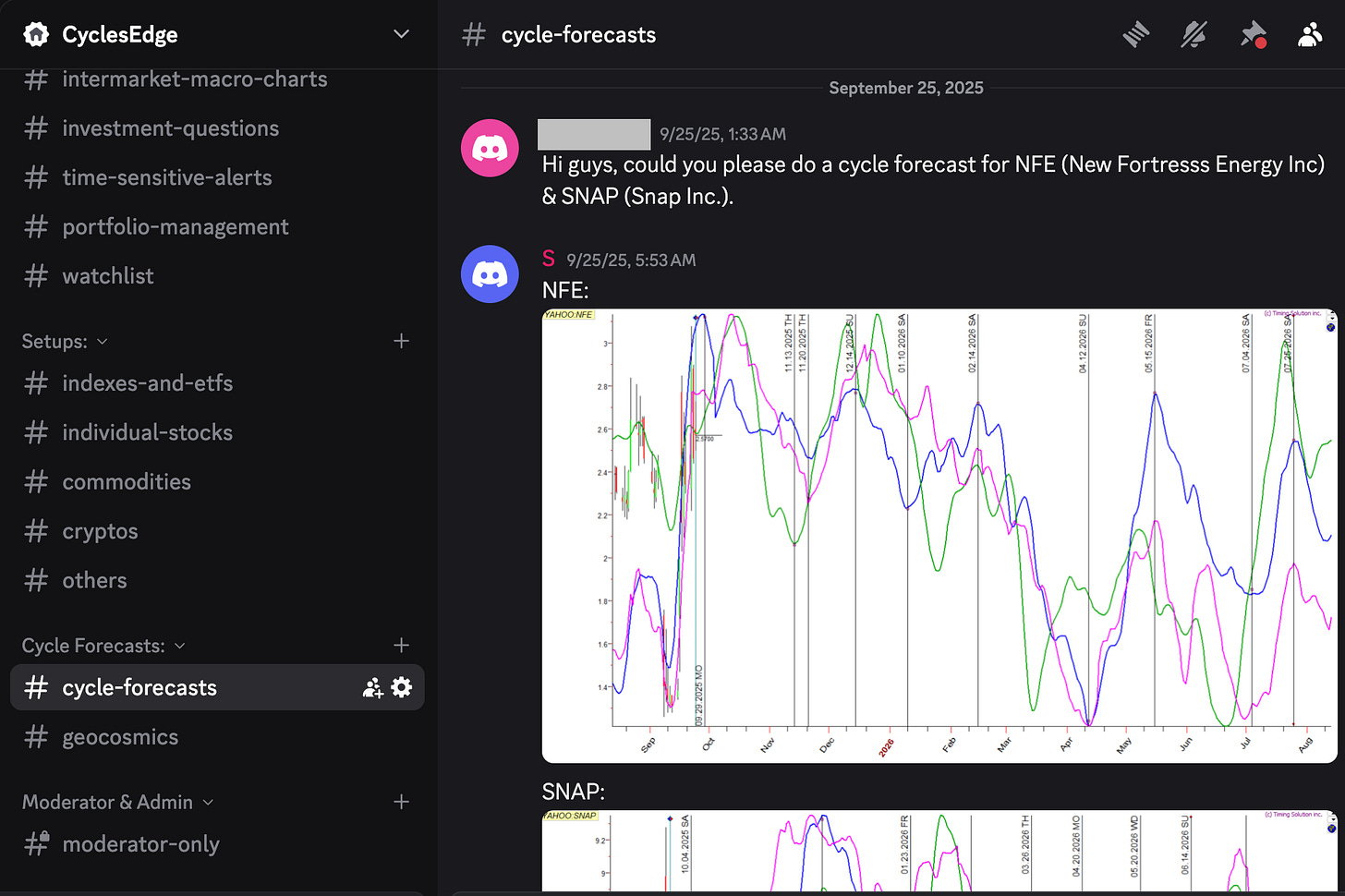Select the cycle-forecasts channel in sidebar
The width and height of the screenshot is (1345, 896).
(217, 687)
